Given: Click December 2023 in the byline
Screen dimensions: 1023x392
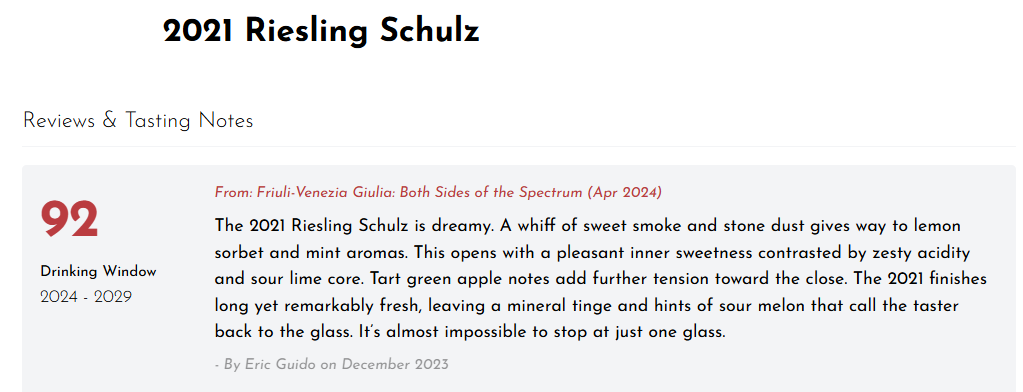Looking at the screenshot, I should click(395, 365).
